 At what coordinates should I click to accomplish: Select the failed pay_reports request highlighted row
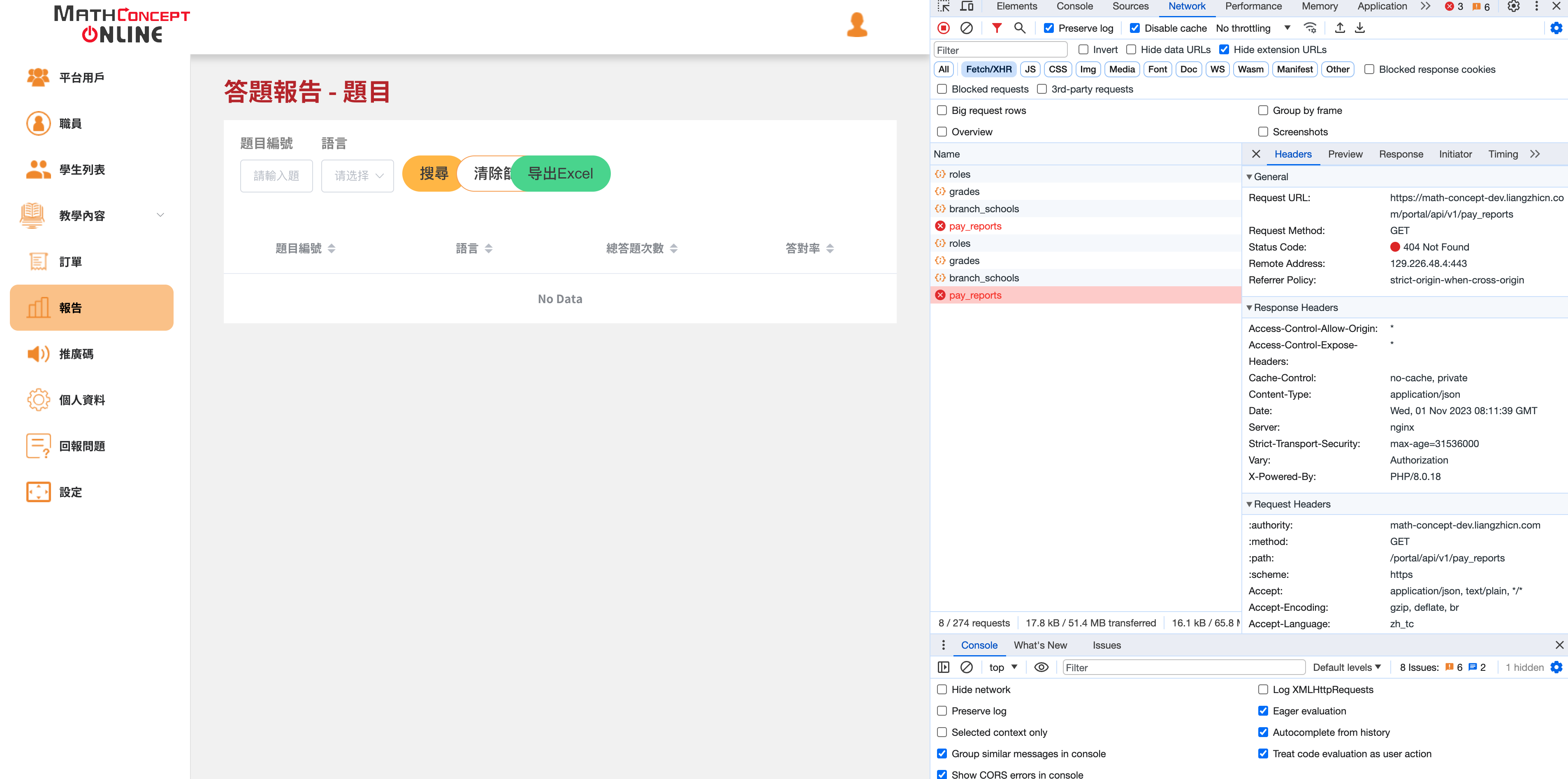(1086, 295)
